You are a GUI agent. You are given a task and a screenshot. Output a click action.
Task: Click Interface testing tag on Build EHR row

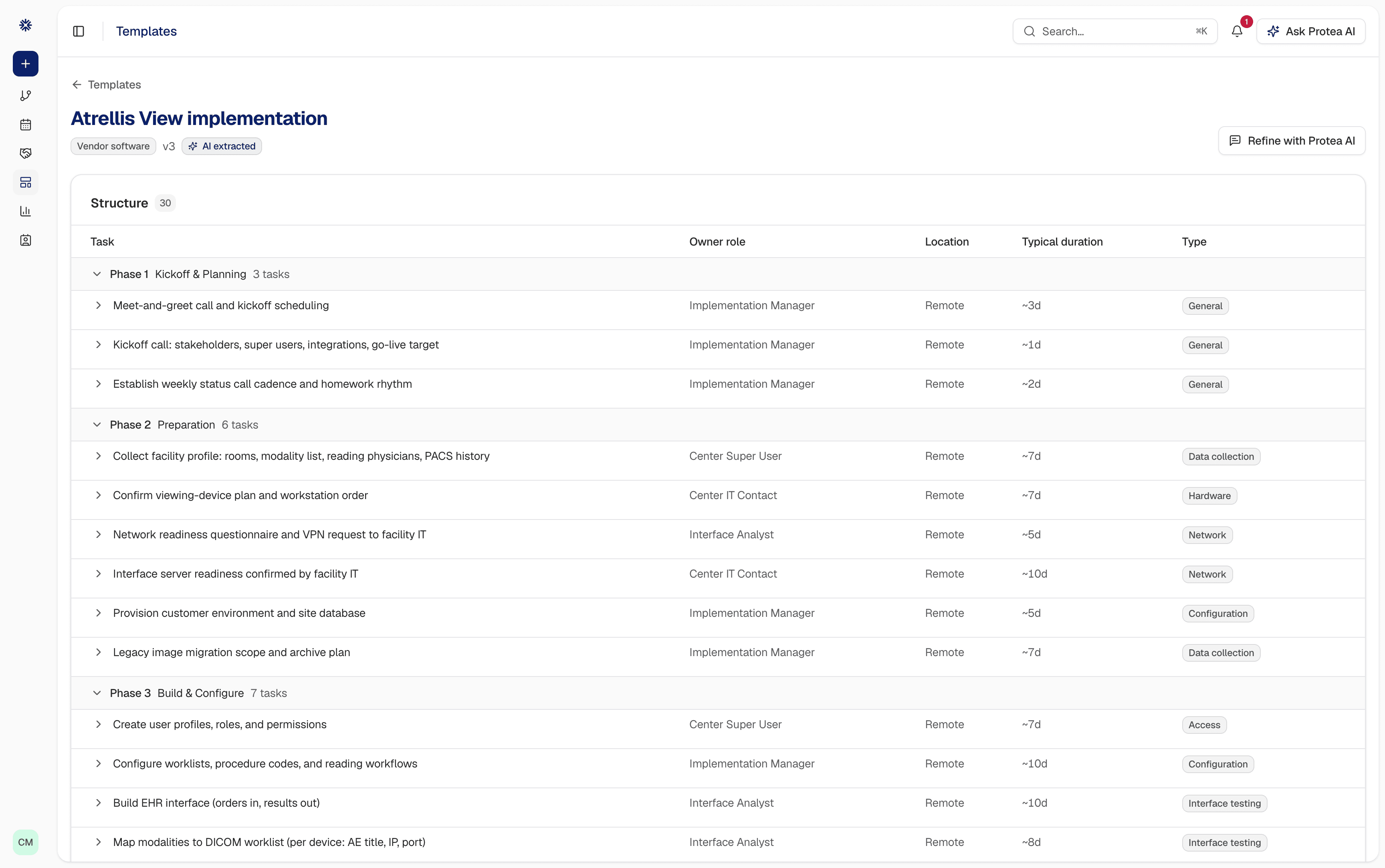coord(1224,804)
